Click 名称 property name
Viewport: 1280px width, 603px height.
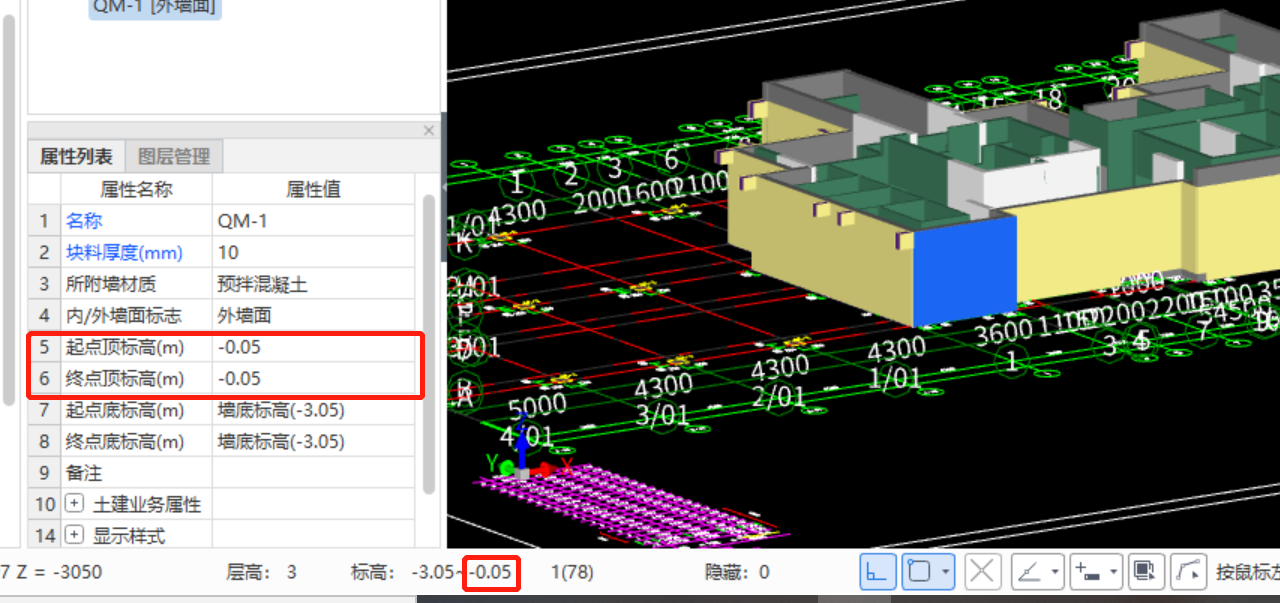click(84, 220)
